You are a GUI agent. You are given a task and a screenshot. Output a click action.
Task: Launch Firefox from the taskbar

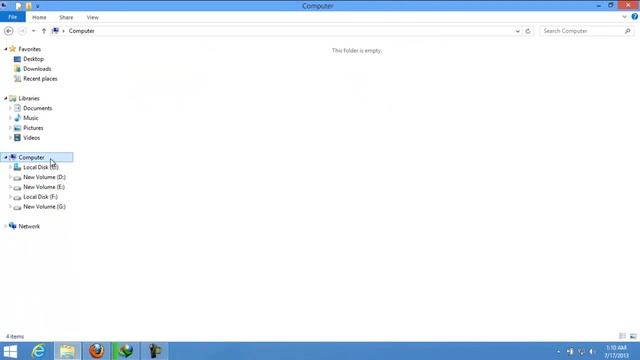coord(97,351)
